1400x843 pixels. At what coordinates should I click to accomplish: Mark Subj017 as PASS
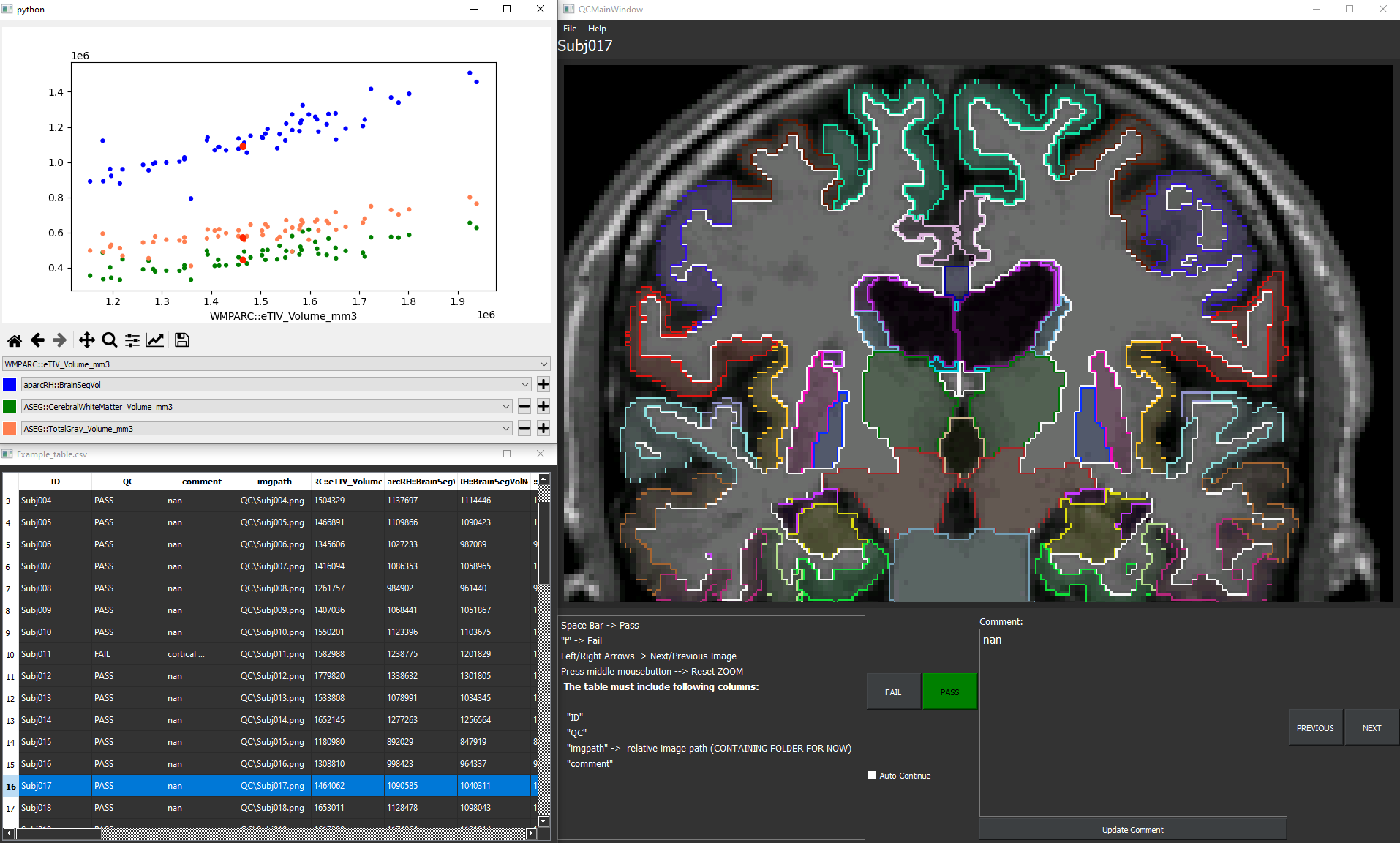tap(949, 691)
